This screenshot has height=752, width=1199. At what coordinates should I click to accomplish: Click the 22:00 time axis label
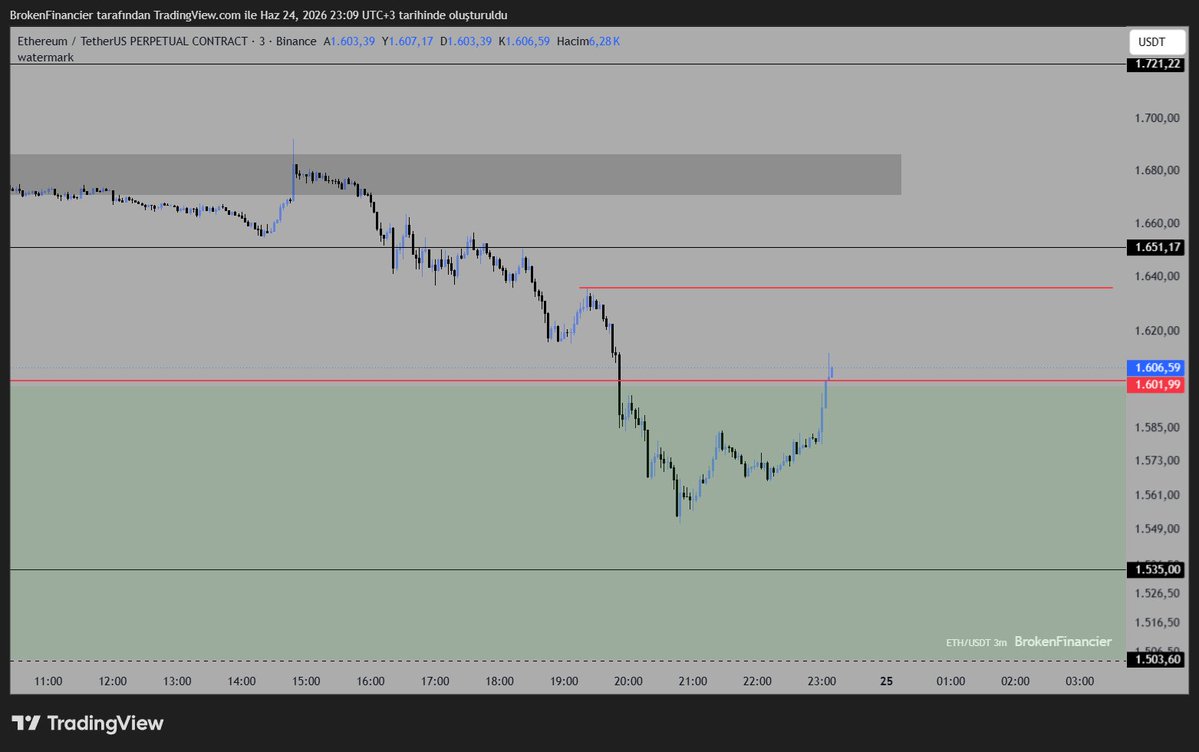click(757, 681)
